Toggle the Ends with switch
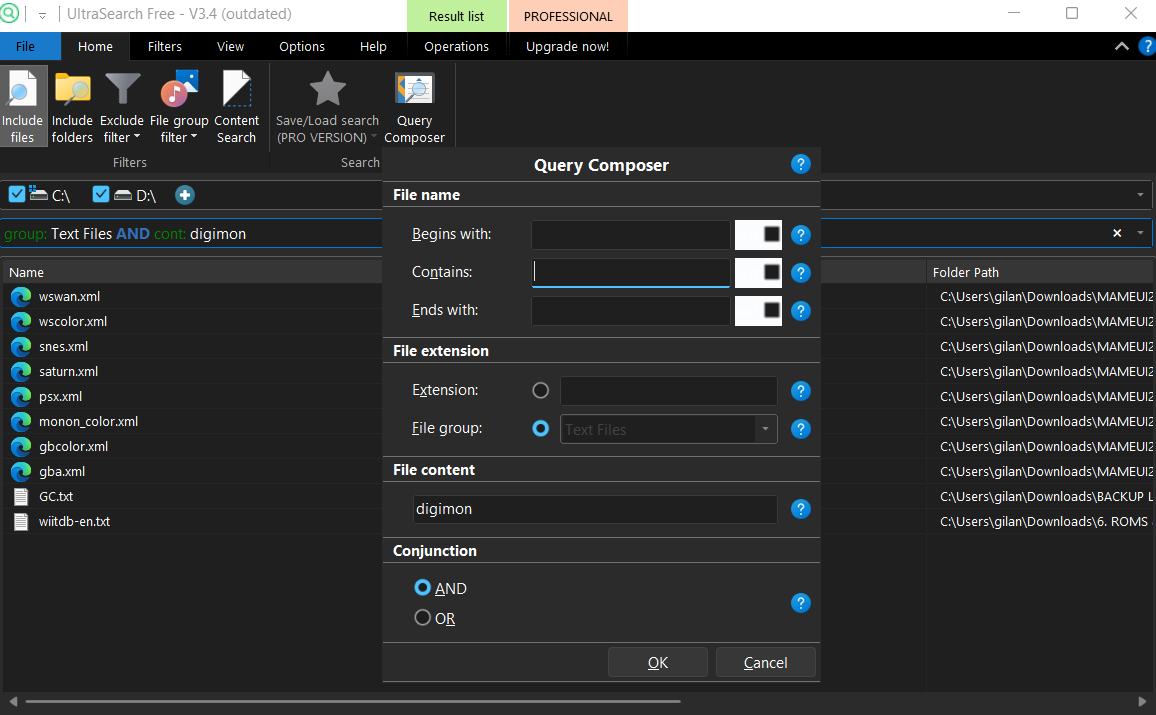This screenshot has width=1156, height=715. pyautogui.click(x=759, y=311)
